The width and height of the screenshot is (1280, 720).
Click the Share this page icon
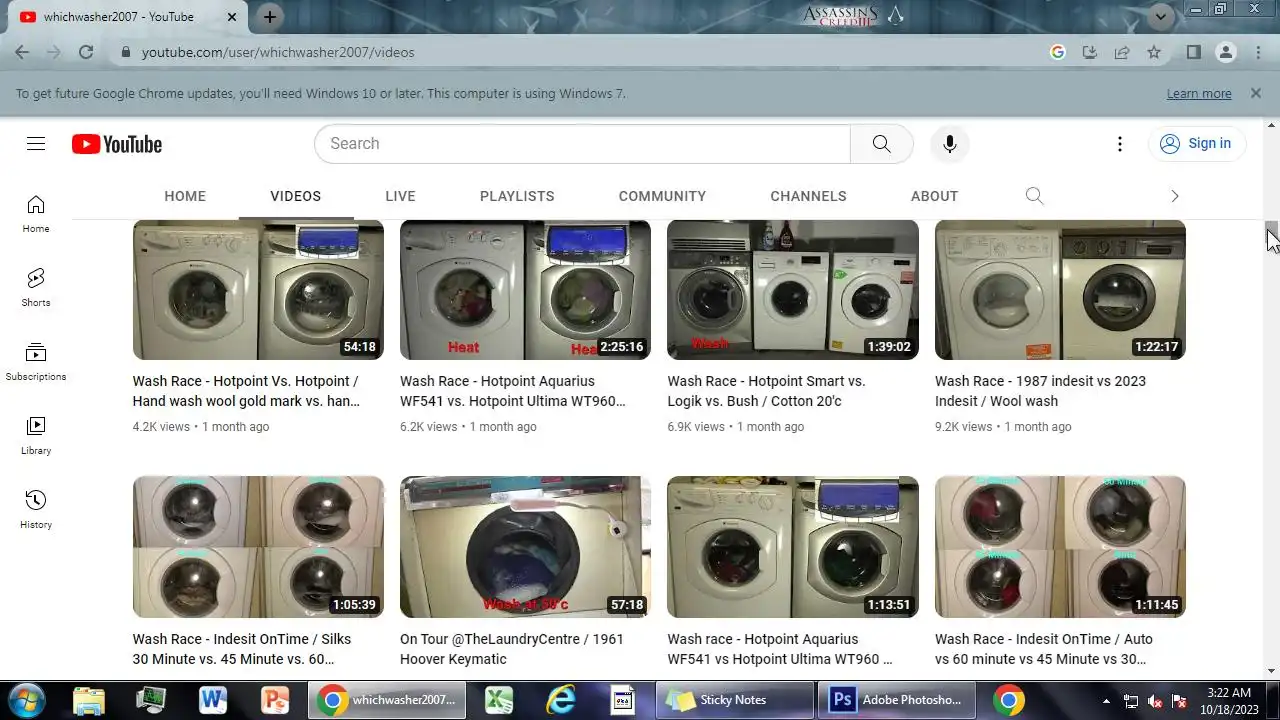coord(1122,52)
